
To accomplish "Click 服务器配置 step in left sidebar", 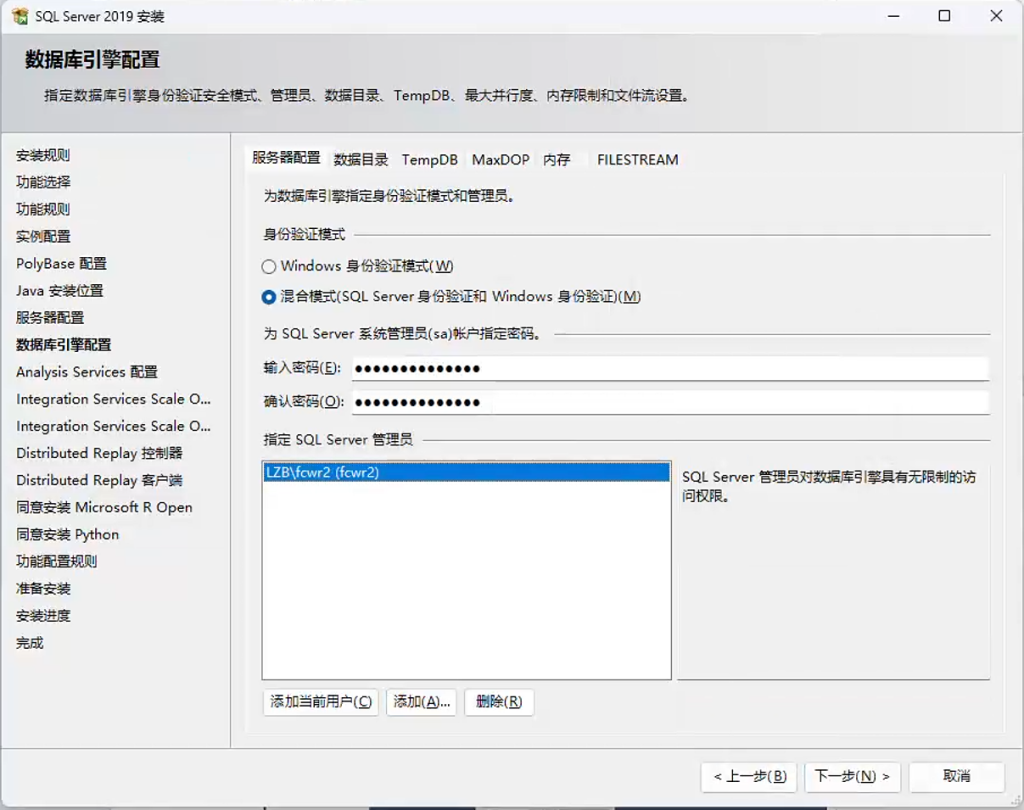I will [50, 318].
